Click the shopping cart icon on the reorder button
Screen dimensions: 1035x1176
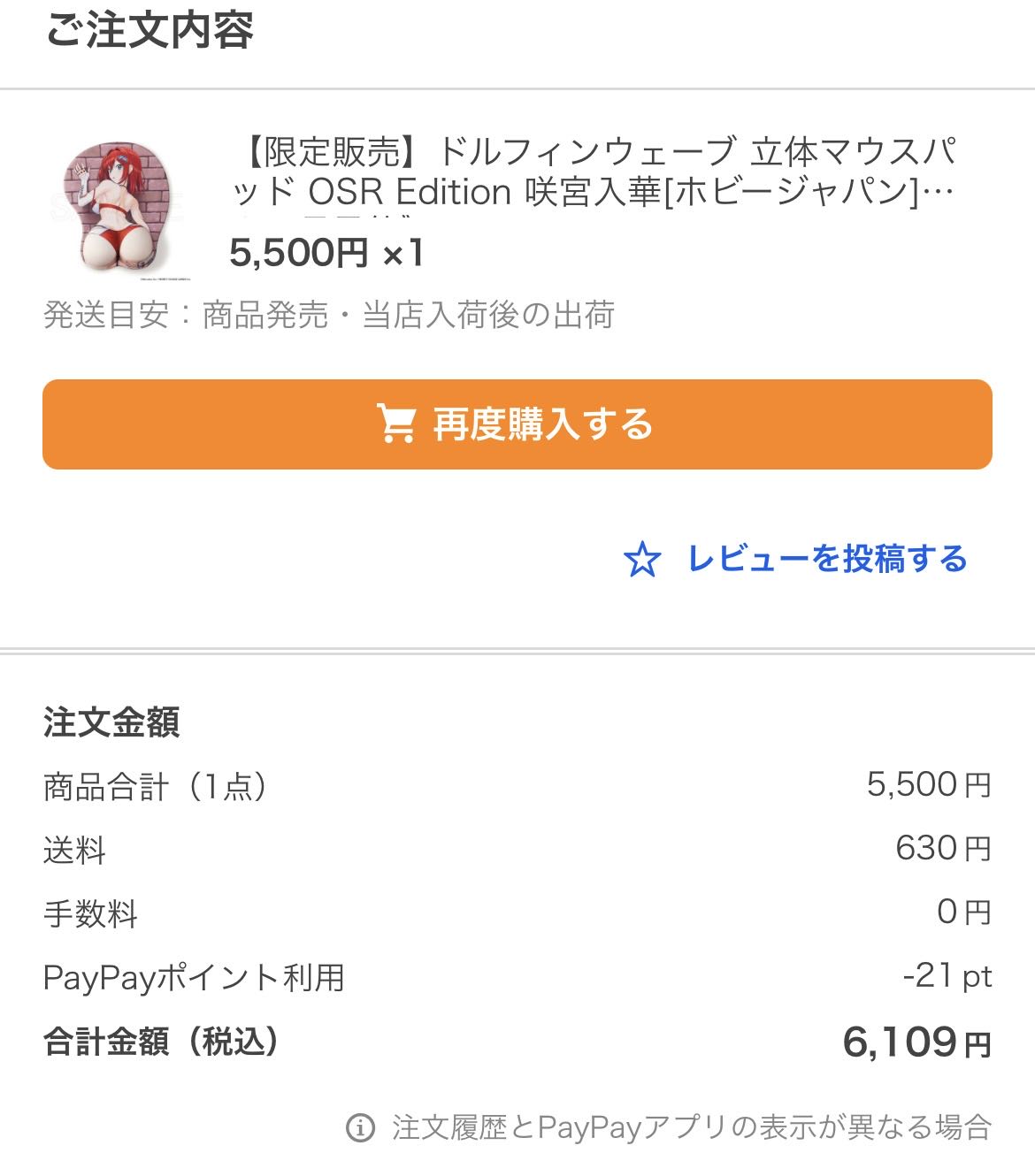pos(396,424)
